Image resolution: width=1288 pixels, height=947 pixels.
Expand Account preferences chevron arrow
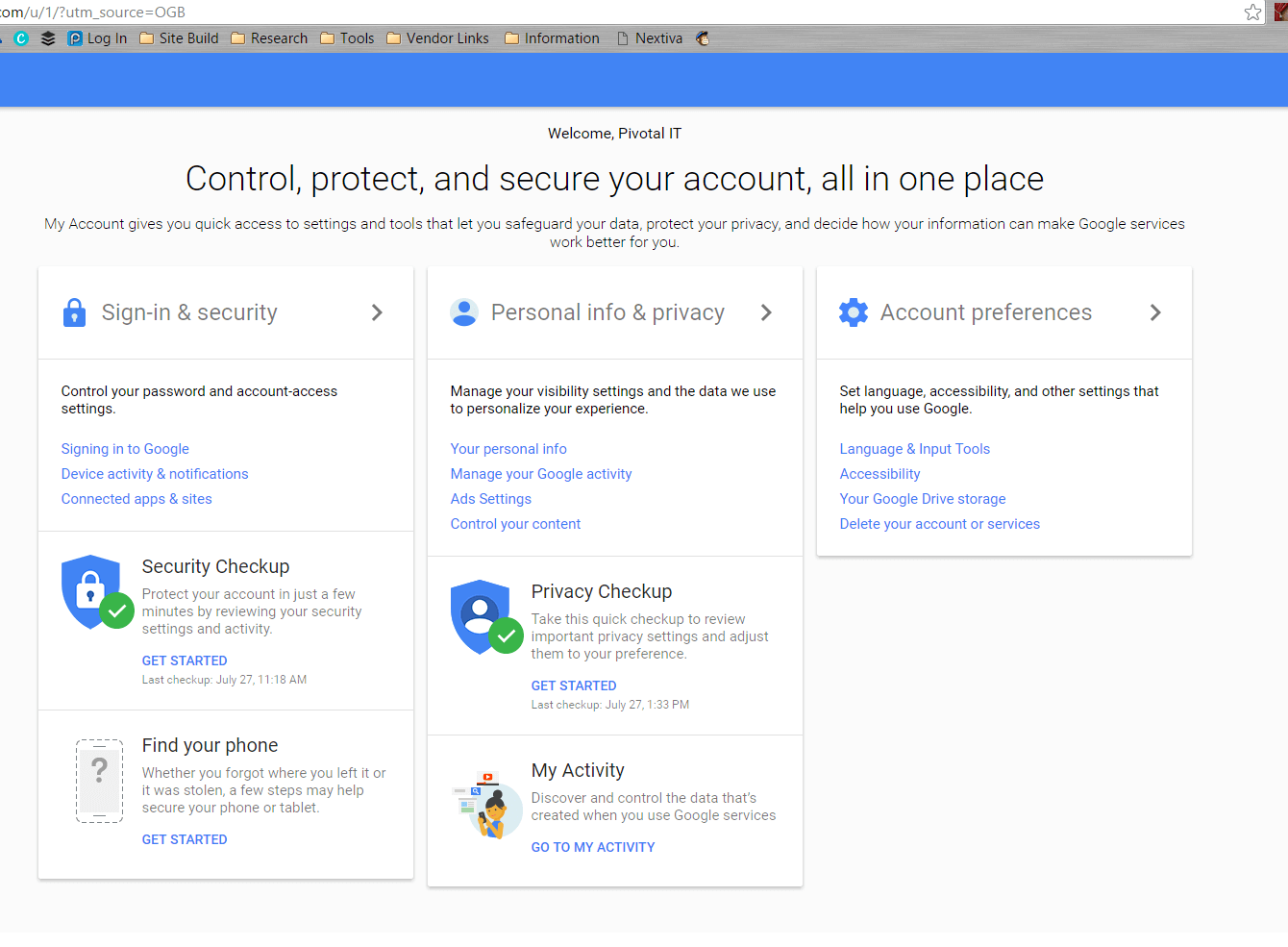point(1155,312)
